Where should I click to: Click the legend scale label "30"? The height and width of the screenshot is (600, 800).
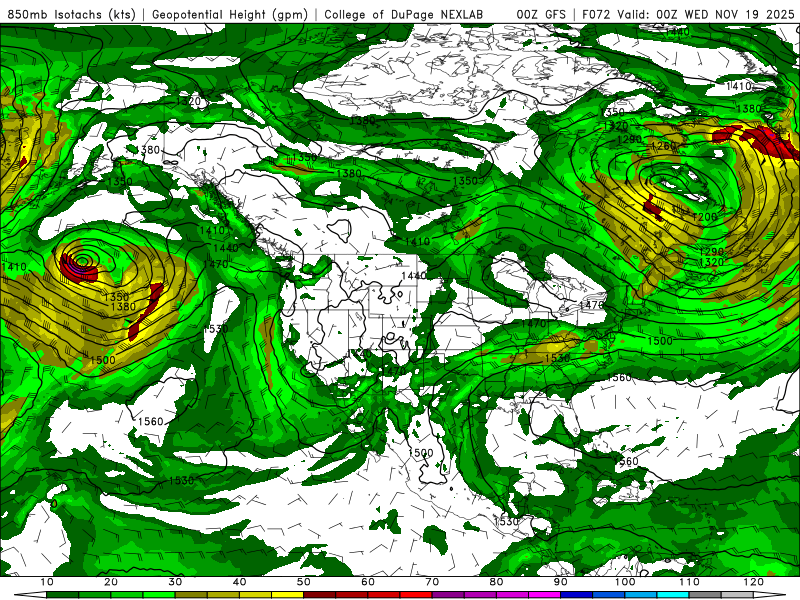click(175, 582)
